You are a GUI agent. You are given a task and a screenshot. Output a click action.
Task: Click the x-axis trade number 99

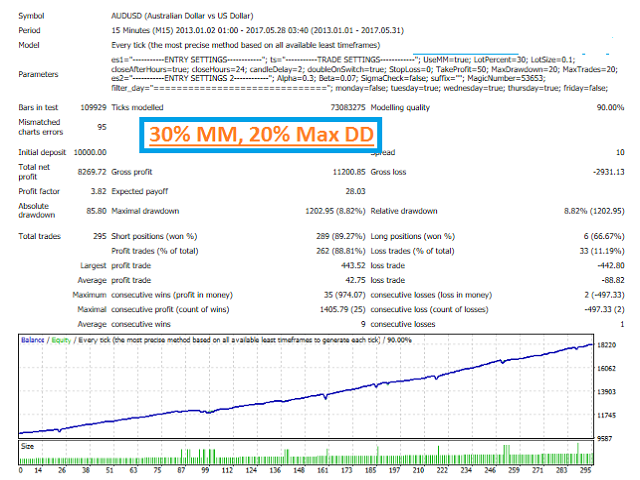pyautogui.click(x=205, y=471)
